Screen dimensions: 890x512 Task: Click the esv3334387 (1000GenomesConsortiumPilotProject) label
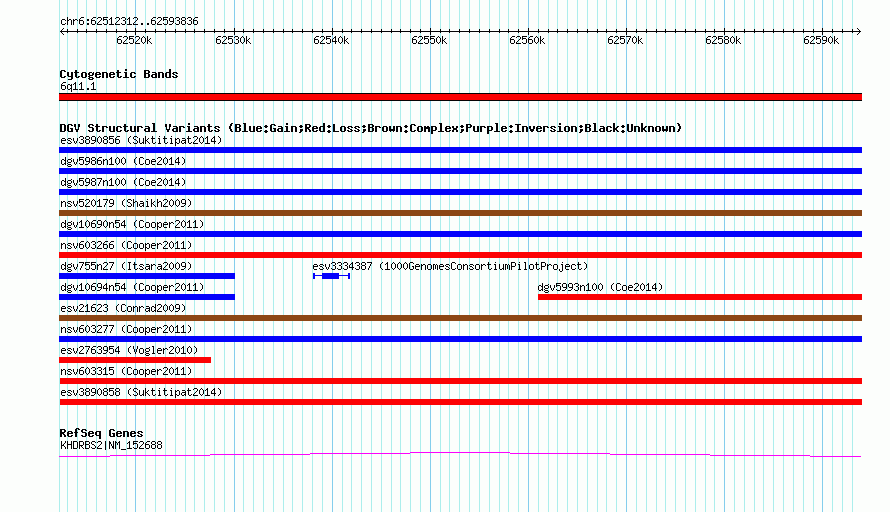pos(450,266)
